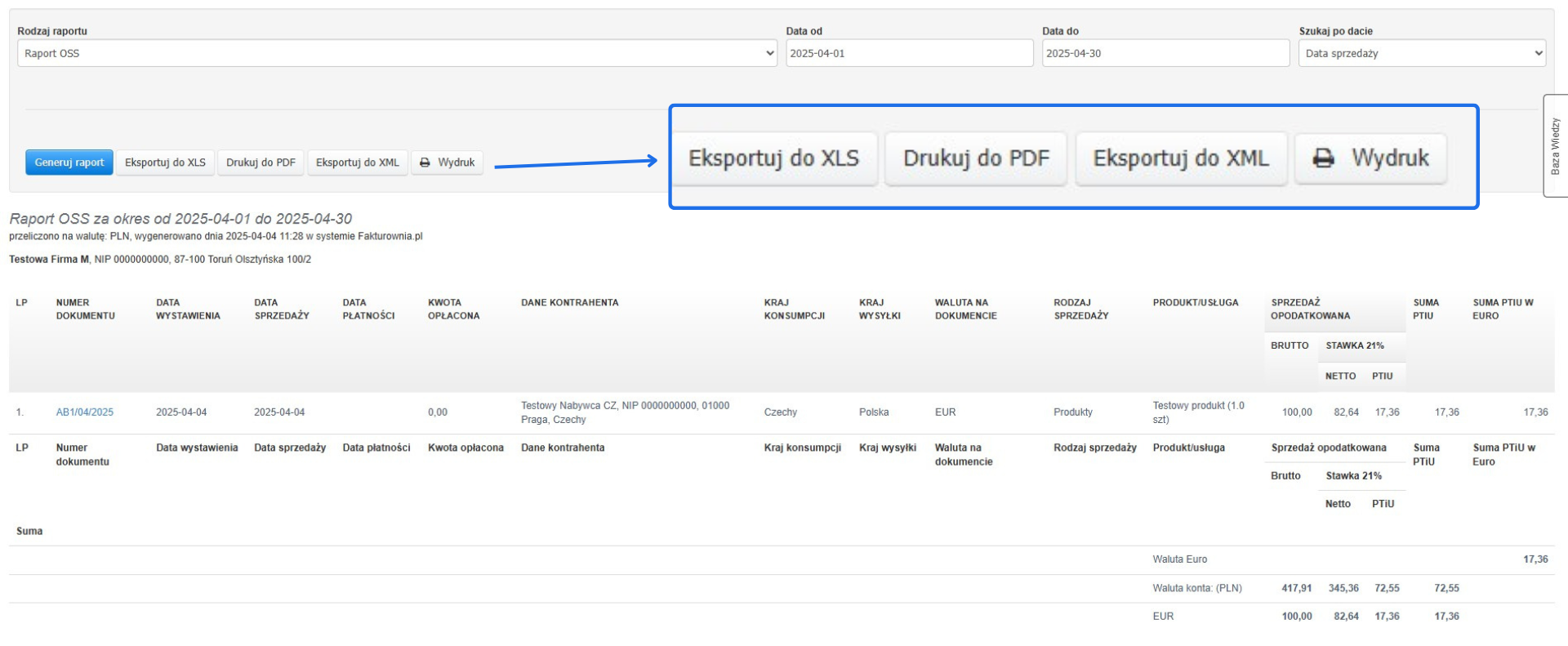The image size is (1568, 646).
Task: Open the Baza Wiedzy side tab
Action: click(1555, 146)
